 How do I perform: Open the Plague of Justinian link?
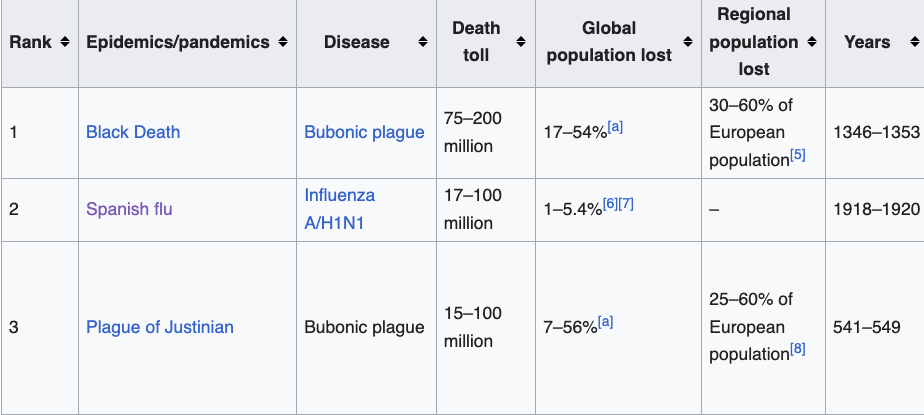pyautogui.click(x=160, y=327)
